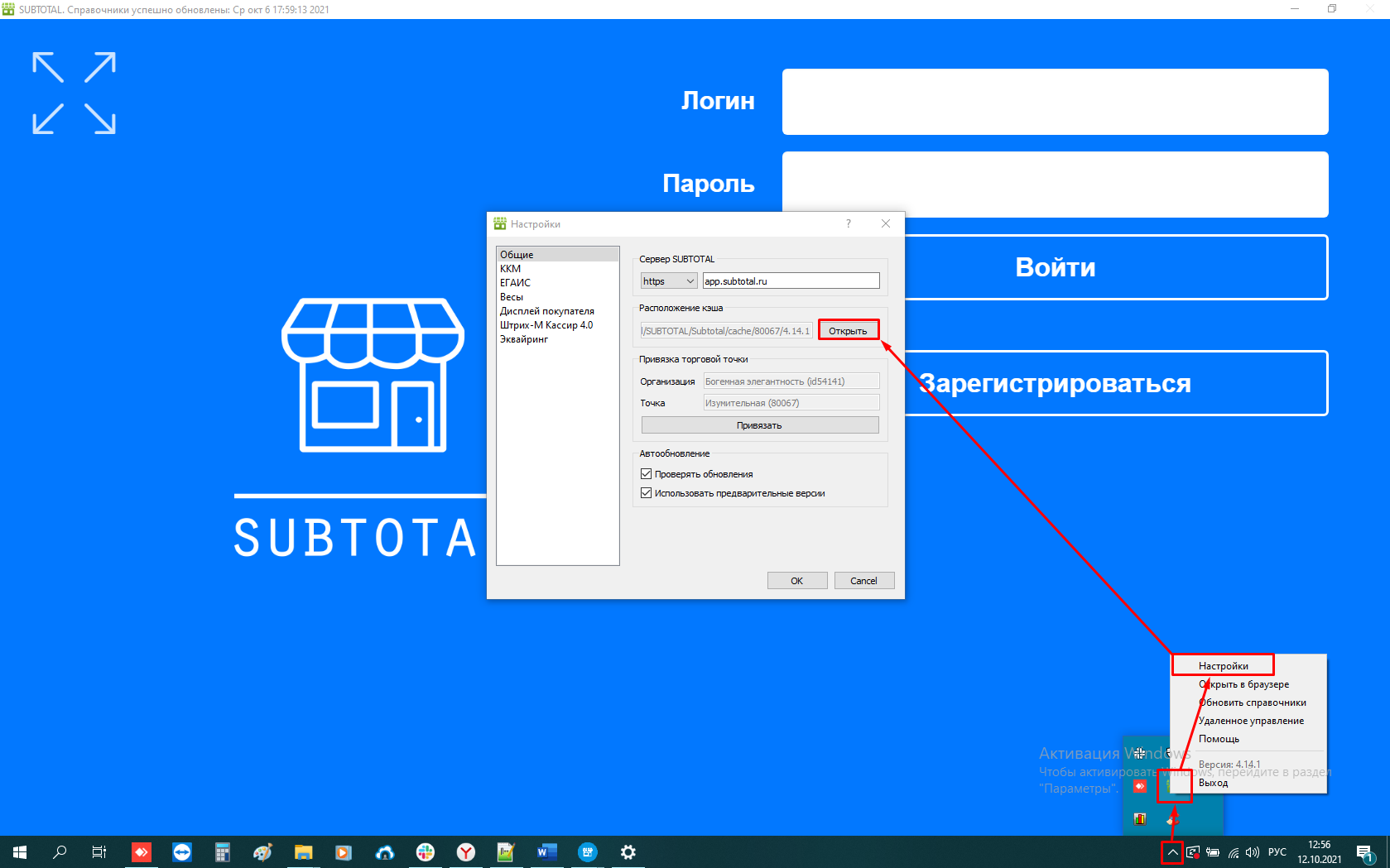This screenshot has width=1390, height=868.
Task: Open File Explorer from the taskbar
Action: 303,851
